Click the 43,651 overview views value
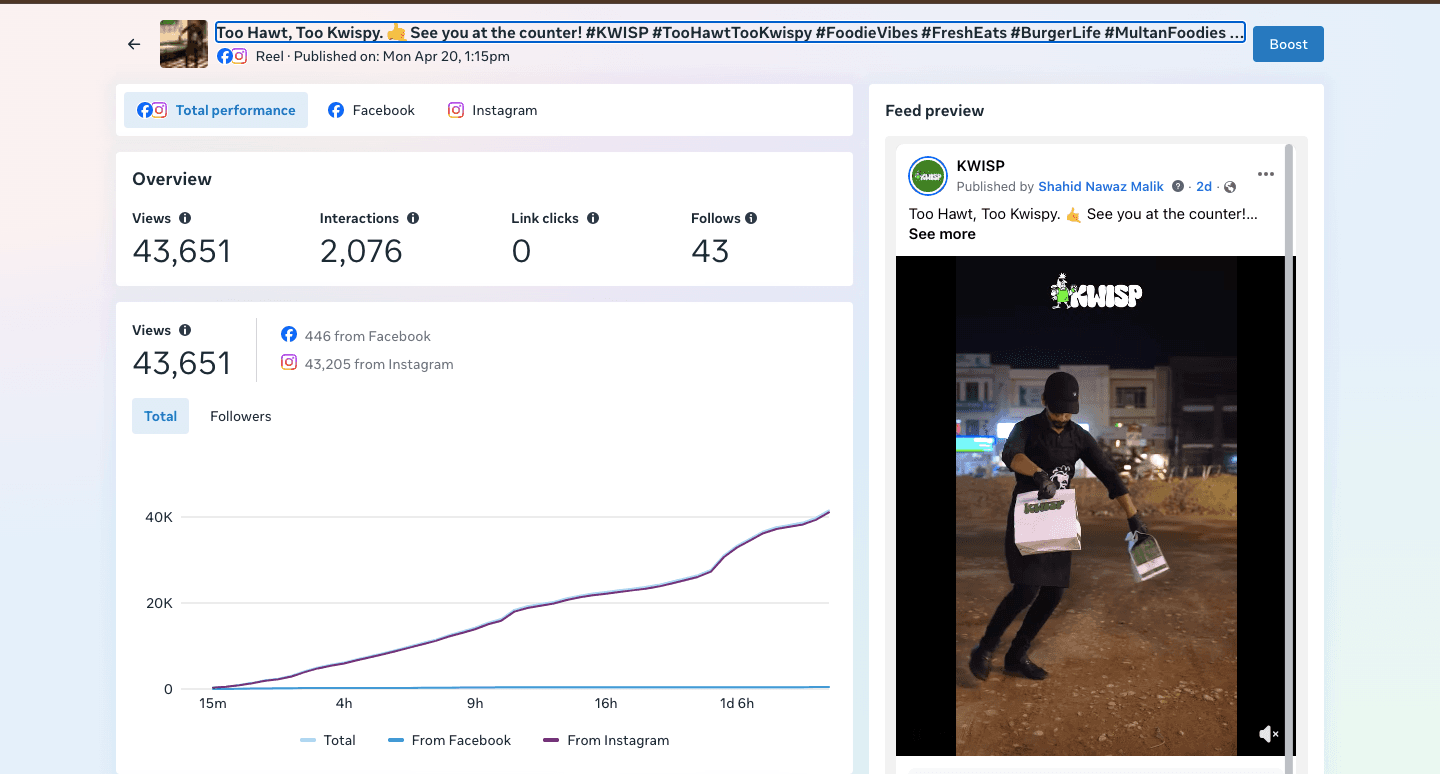 (181, 251)
